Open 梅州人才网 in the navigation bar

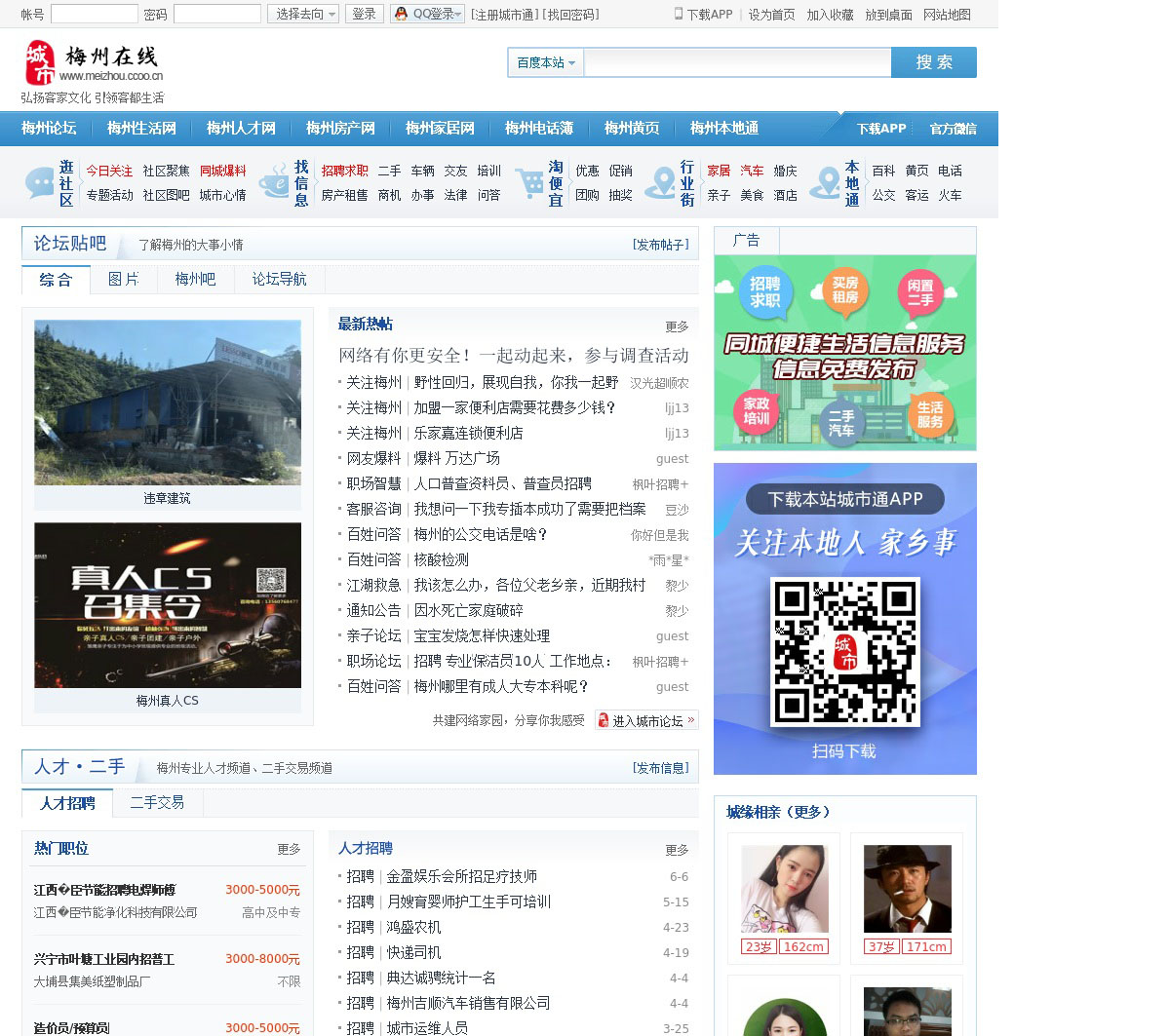point(241,129)
